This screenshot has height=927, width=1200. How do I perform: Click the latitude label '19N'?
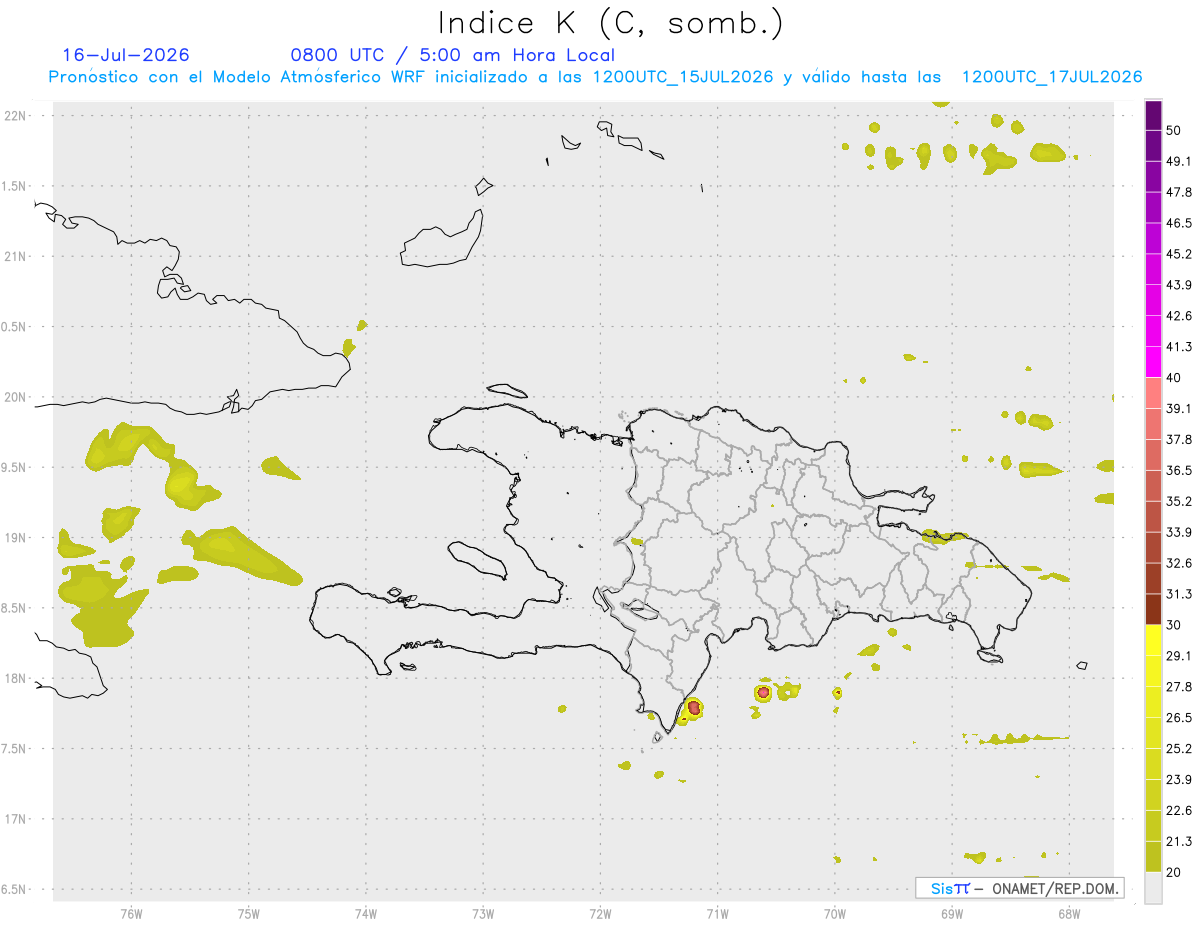[14, 538]
